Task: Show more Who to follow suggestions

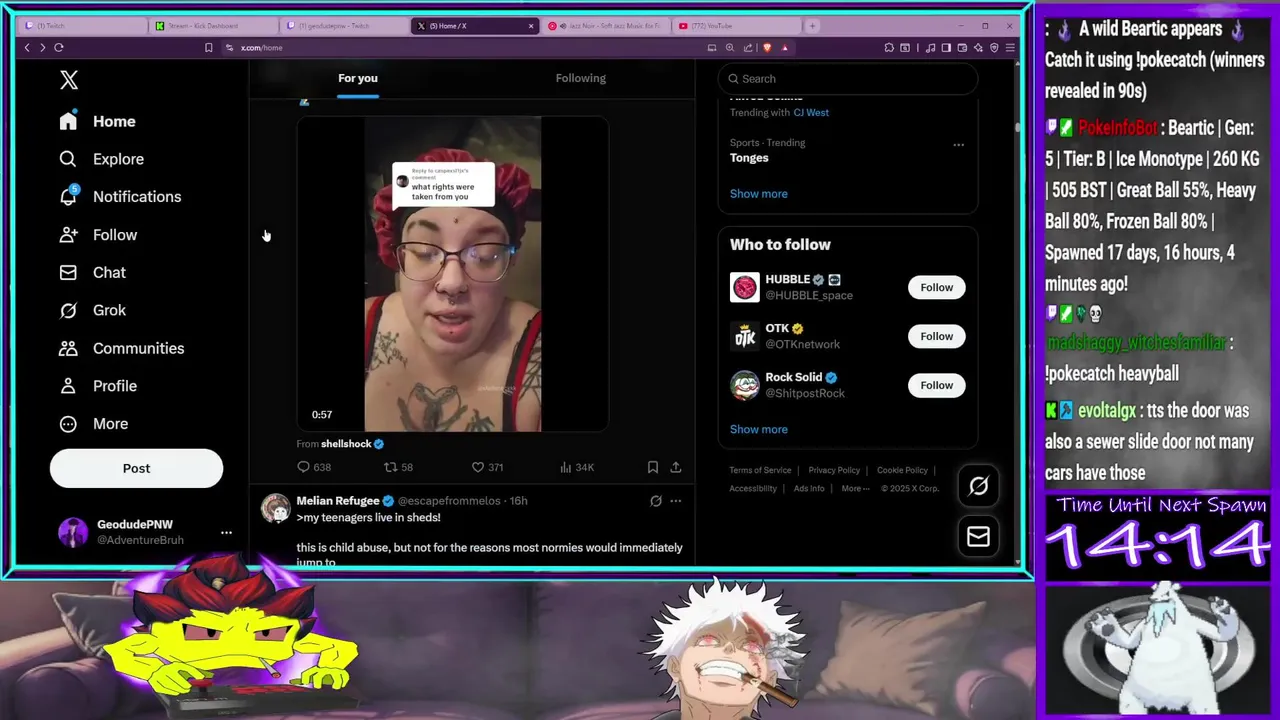Action: click(x=759, y=430)
